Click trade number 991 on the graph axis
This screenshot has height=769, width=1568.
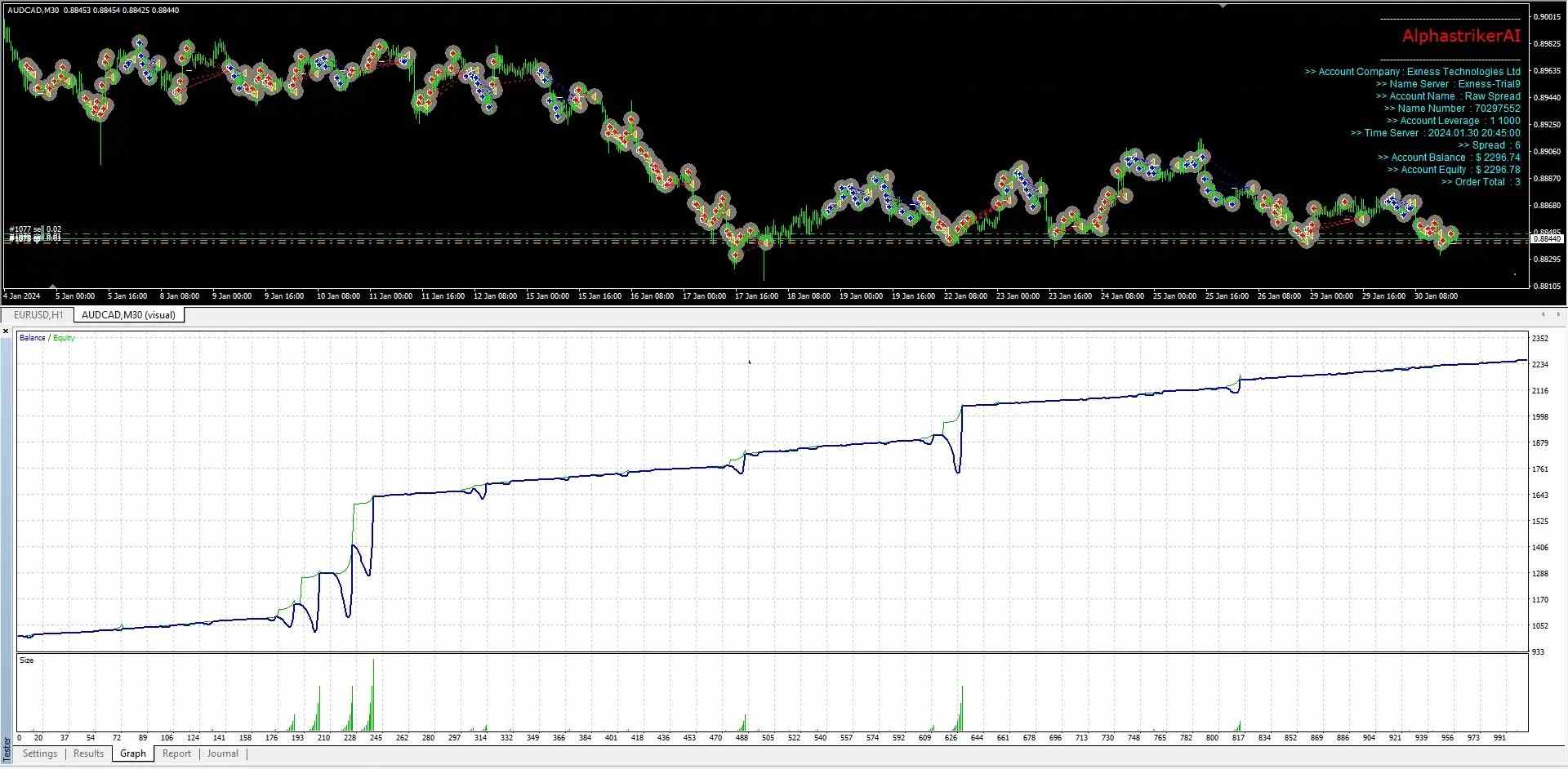(x=1499, y=738)
